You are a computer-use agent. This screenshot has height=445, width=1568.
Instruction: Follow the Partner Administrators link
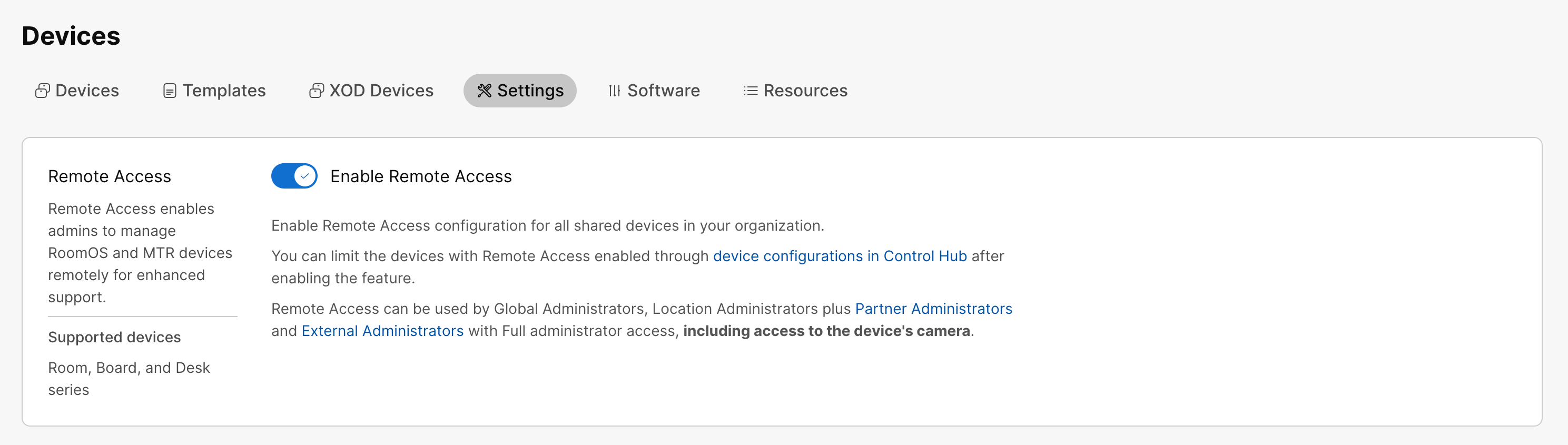point(933,309)
